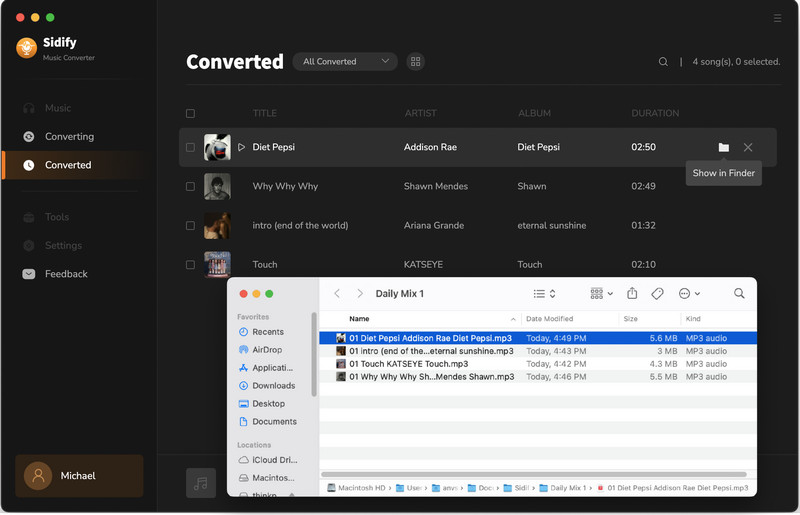Click the Finder search magnifier icon
This screenshot has height=515, width=800.
pyautogui.click(x=739, y=293)
